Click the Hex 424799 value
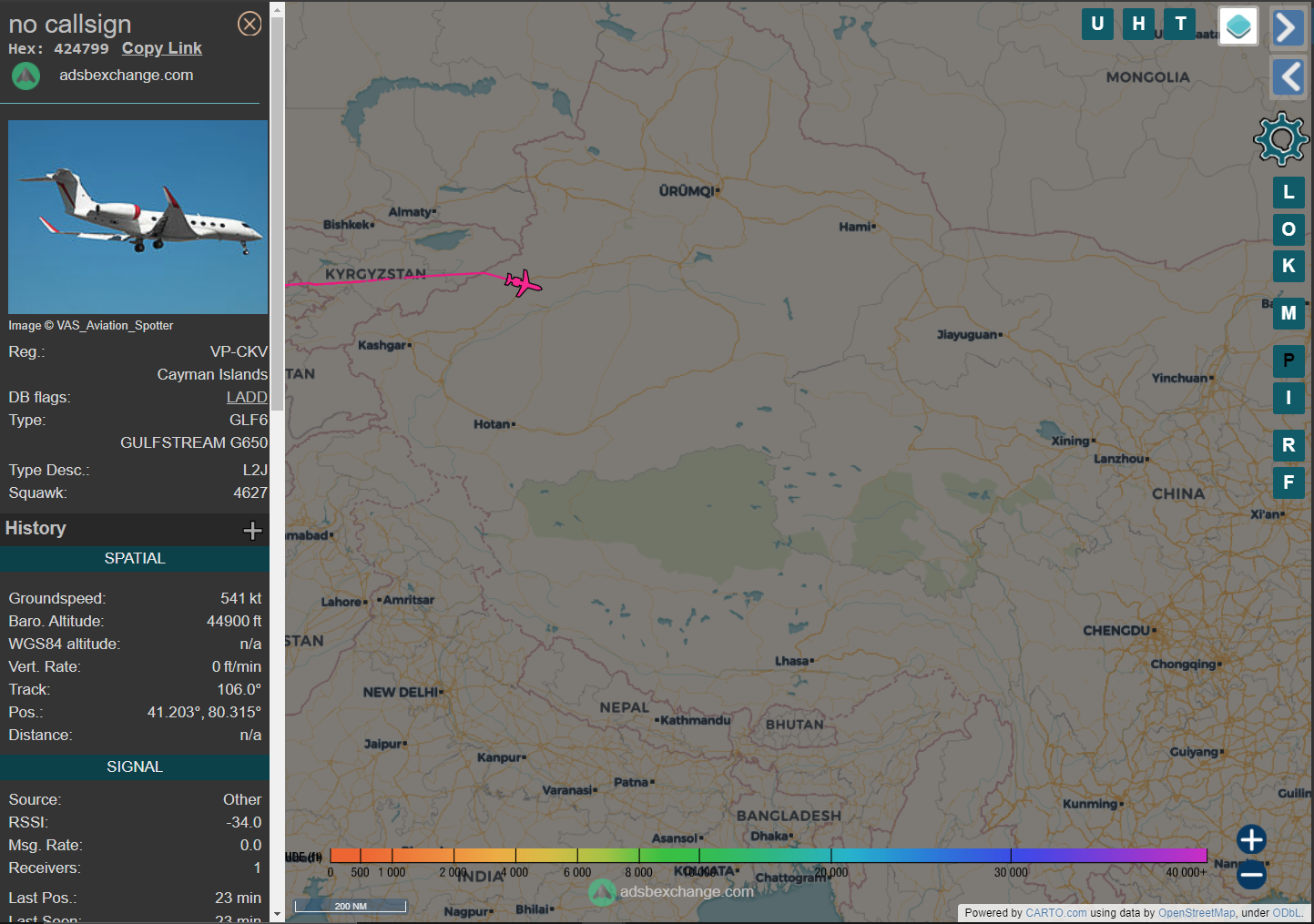The height and width of the screenshot is (924, 1314). (x=81, y=49)
